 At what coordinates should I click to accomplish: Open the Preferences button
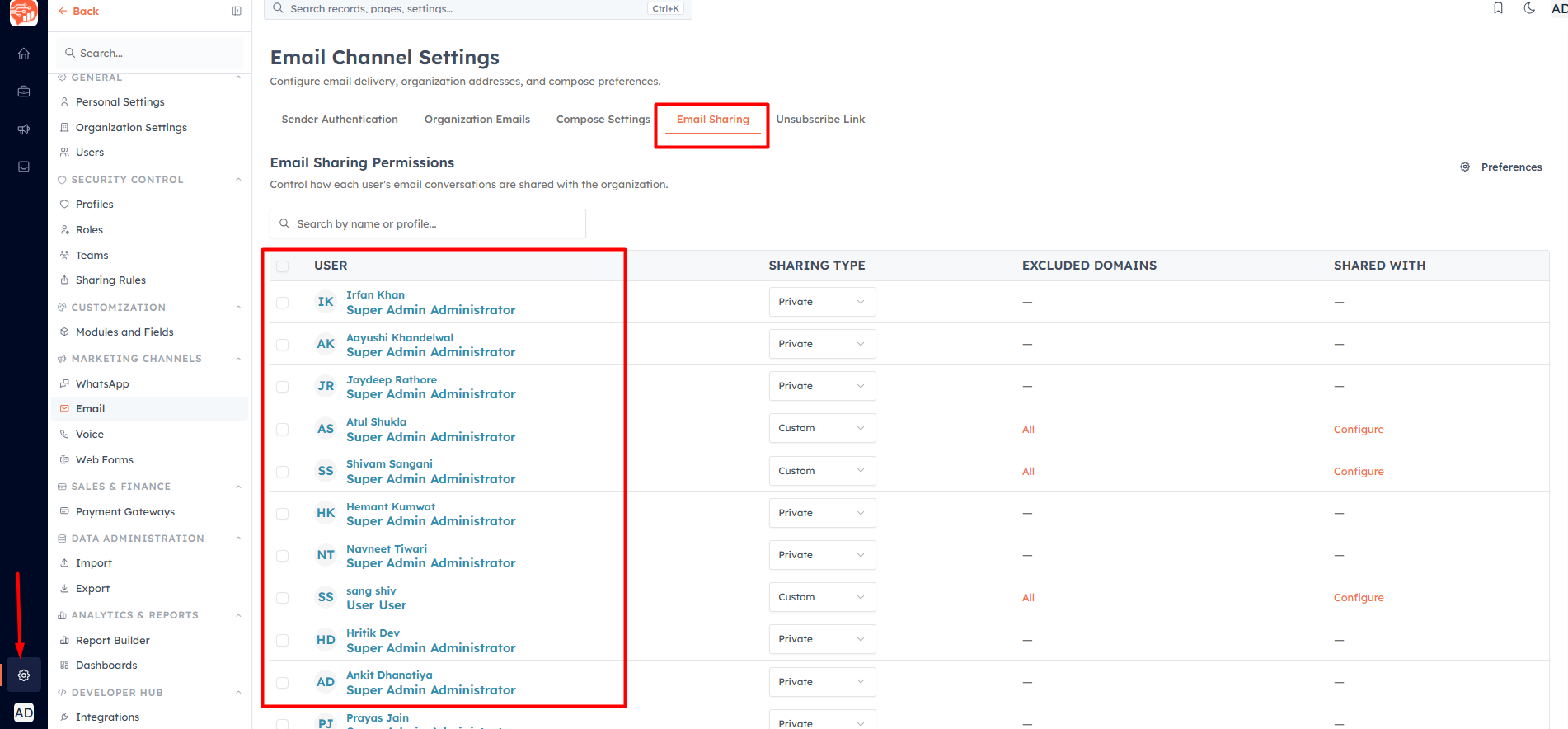pos(1501,167)
